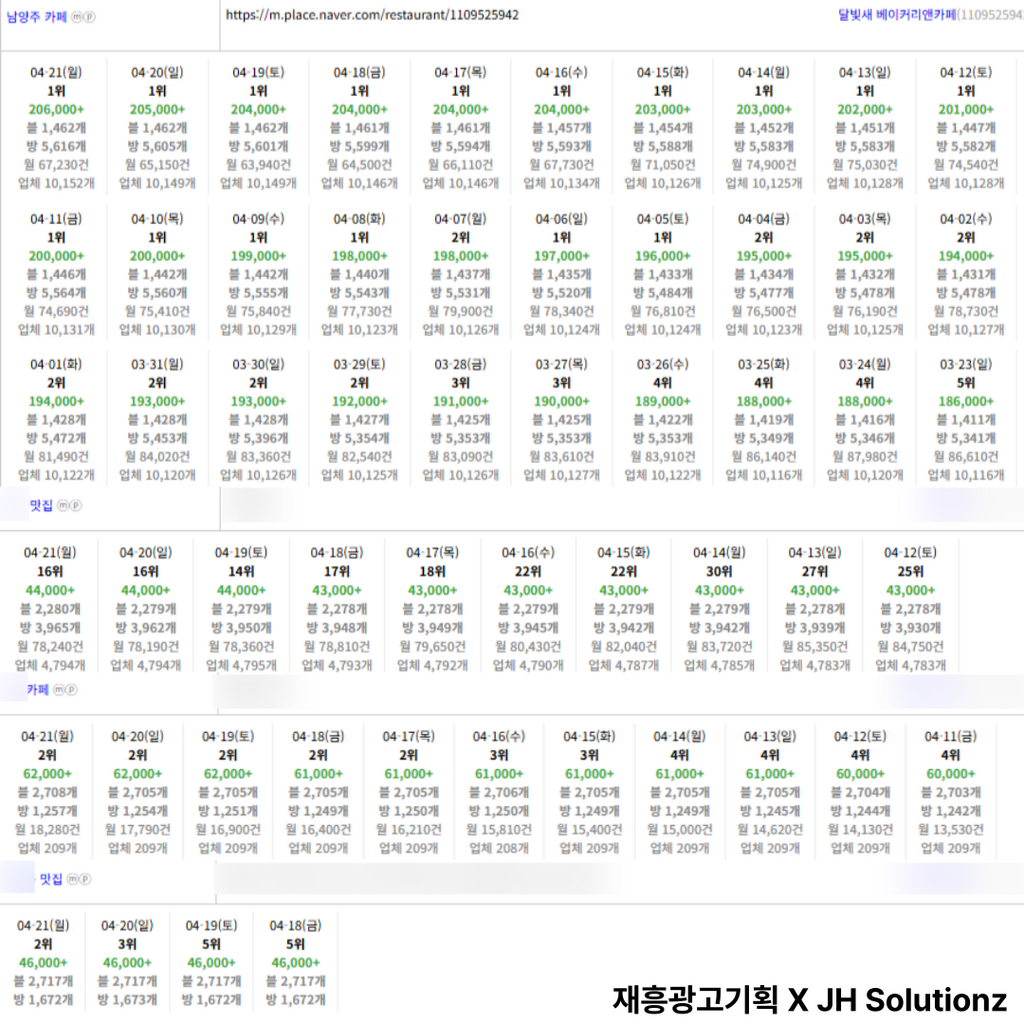Click the 30위 rank cell

coord(719,571)
